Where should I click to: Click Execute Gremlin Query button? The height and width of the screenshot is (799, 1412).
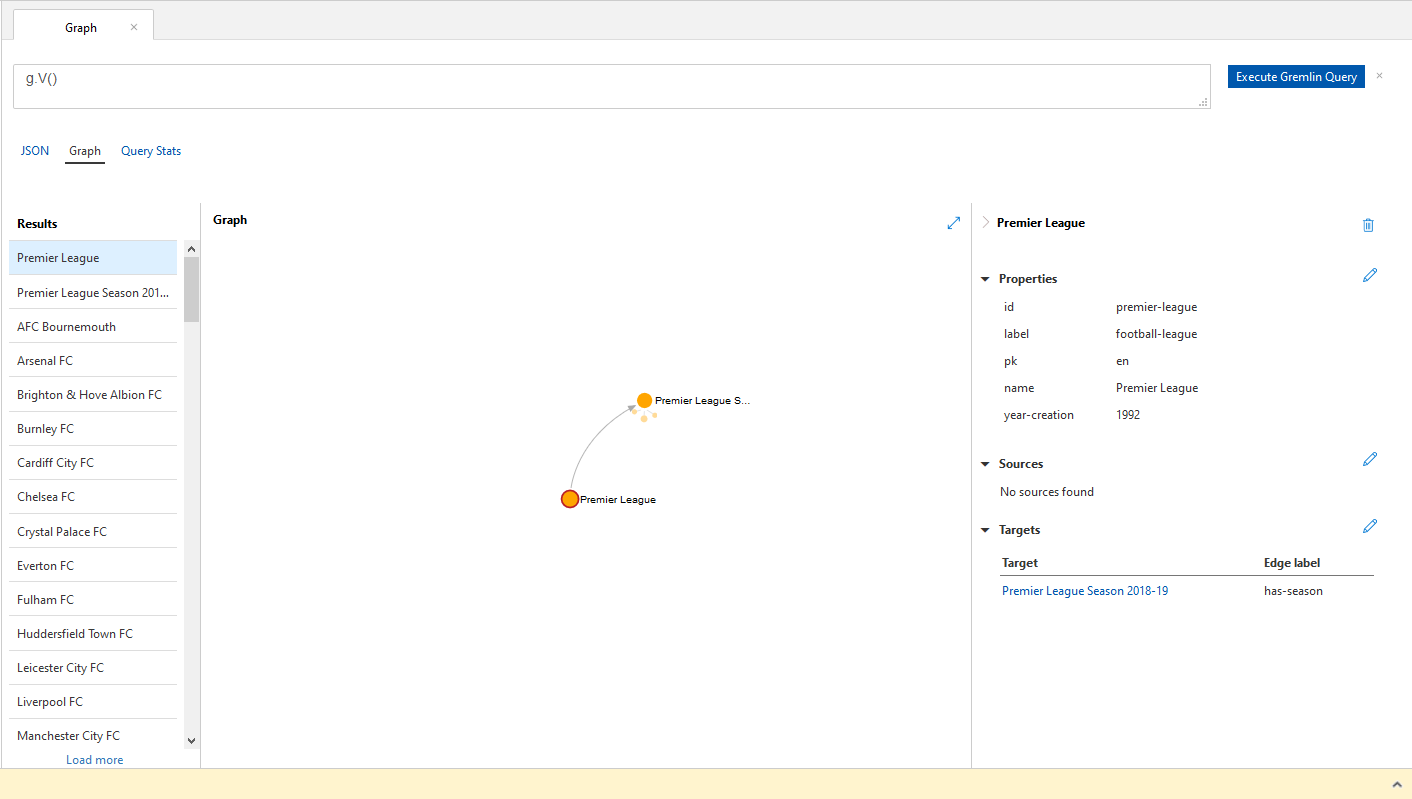(1296, 77)
